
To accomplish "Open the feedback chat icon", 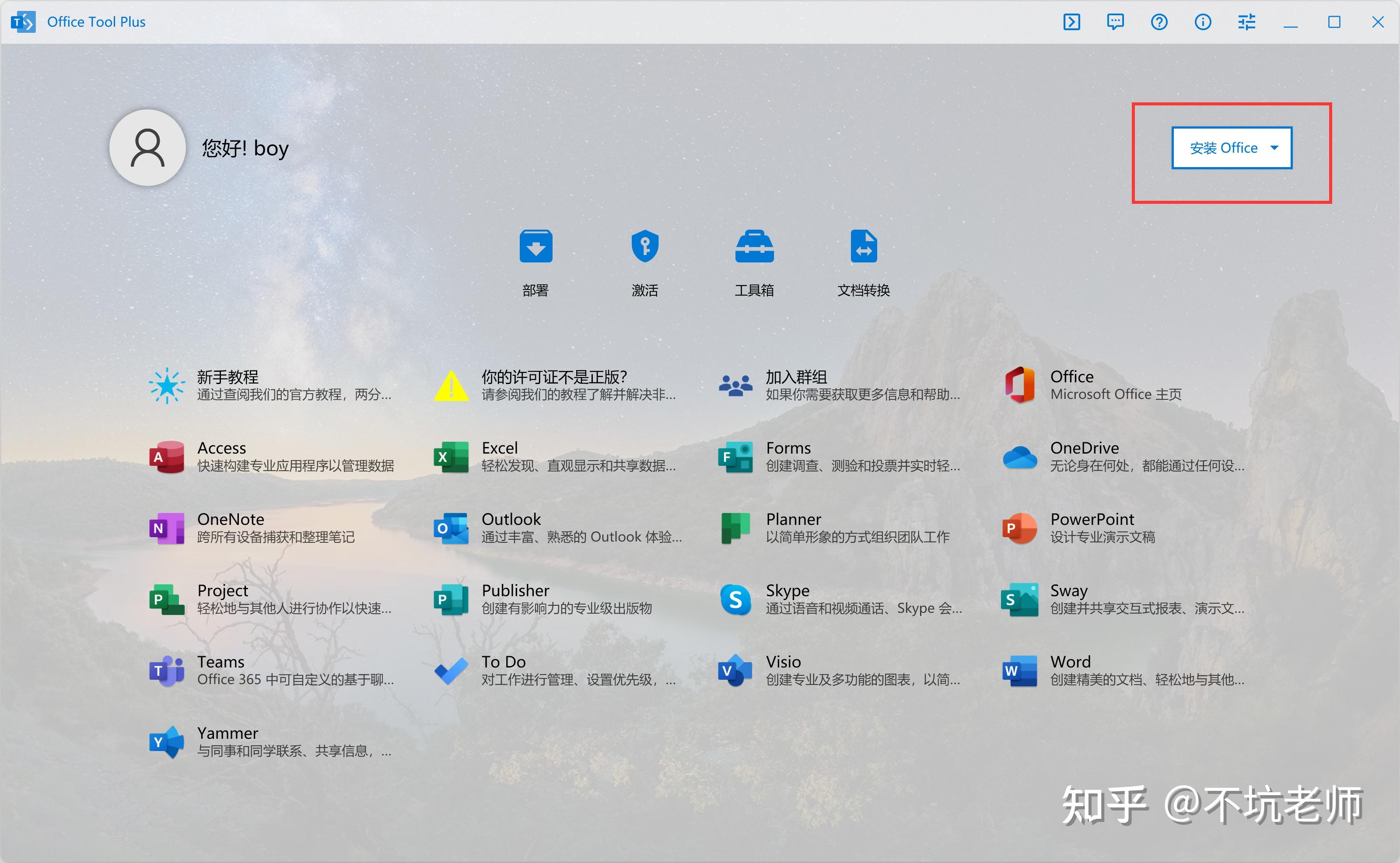I will tap(1115, 22).
